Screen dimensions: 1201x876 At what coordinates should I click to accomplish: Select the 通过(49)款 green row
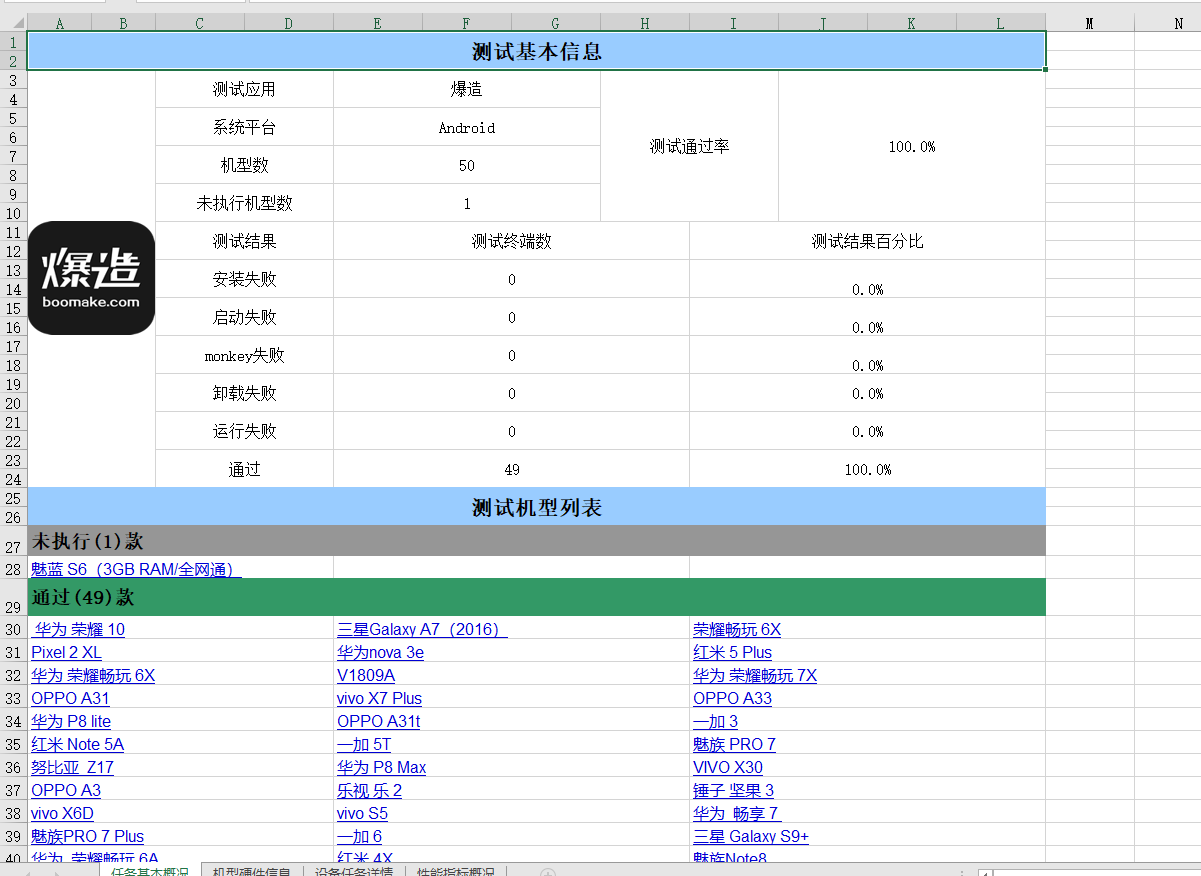[536, 597]
